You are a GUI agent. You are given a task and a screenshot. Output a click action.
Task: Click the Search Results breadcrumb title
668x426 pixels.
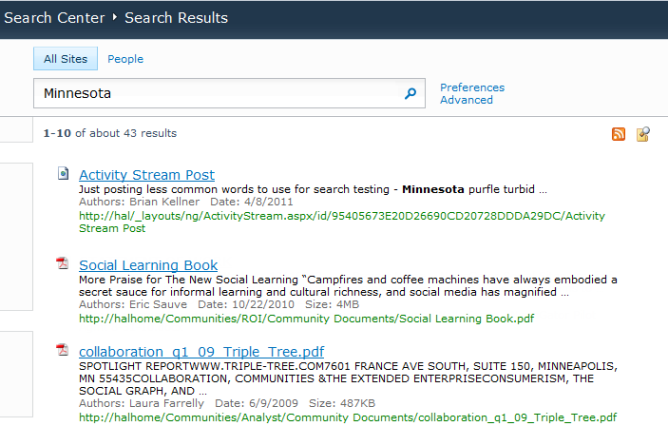pyautogui.click(x=176, y=18)
